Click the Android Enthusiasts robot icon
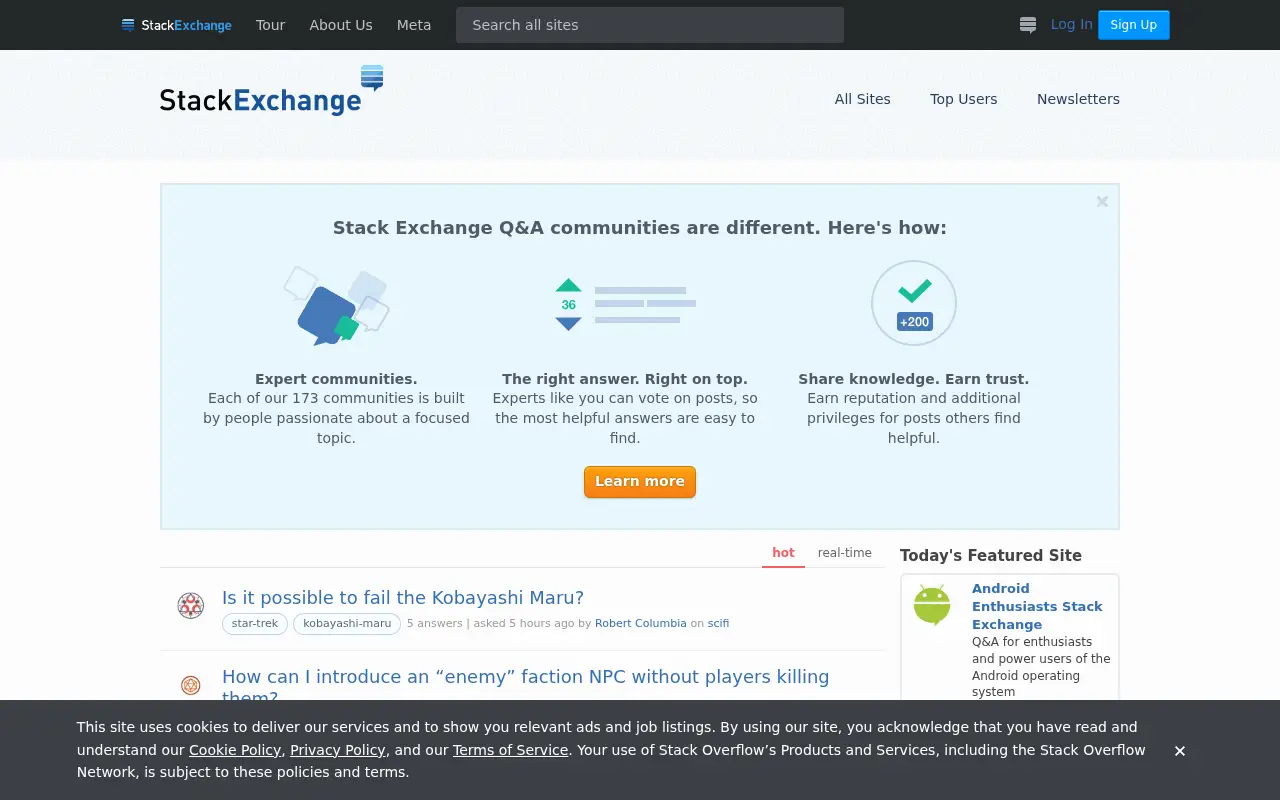This screenshot has width=1280, height=800. pos(932,605)
